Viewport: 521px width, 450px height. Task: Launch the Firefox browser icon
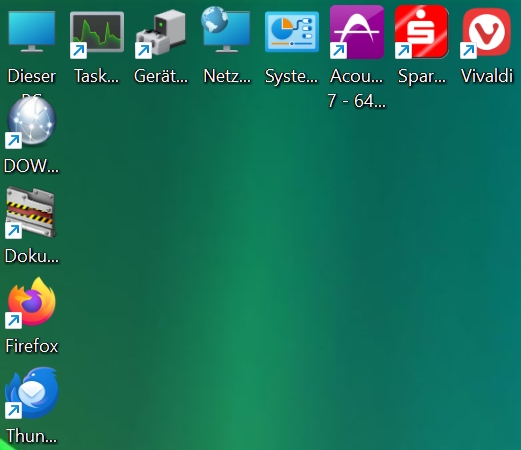point(31,303)
